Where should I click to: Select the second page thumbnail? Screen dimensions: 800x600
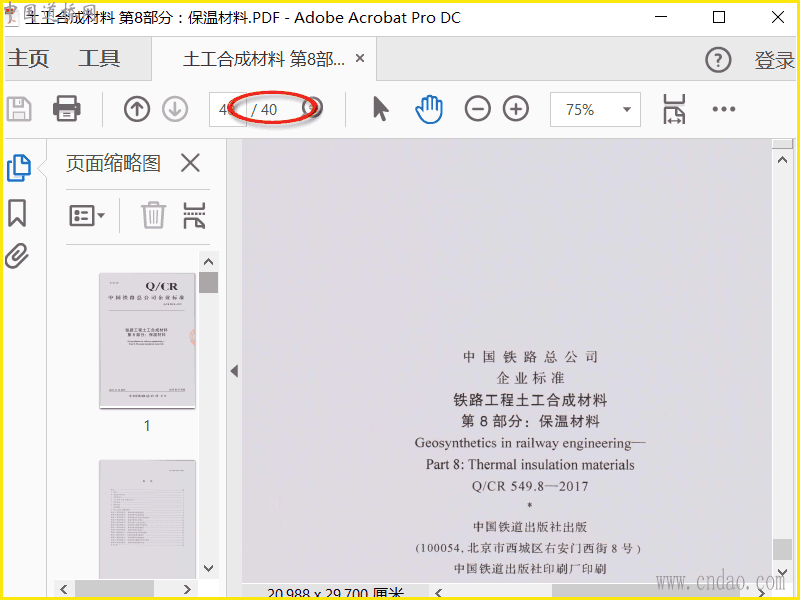pos(147,519)
